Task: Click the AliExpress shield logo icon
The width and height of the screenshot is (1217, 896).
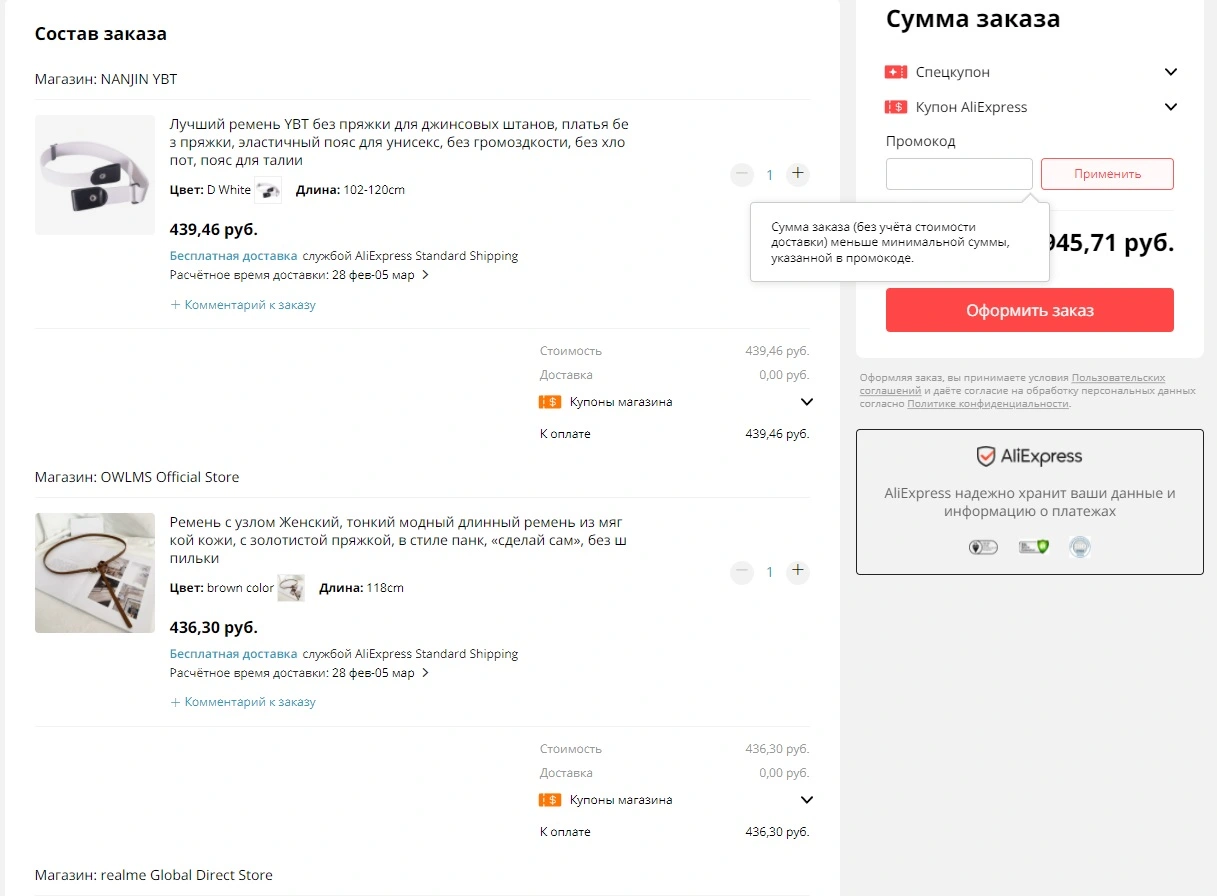Action: (985, 457)
